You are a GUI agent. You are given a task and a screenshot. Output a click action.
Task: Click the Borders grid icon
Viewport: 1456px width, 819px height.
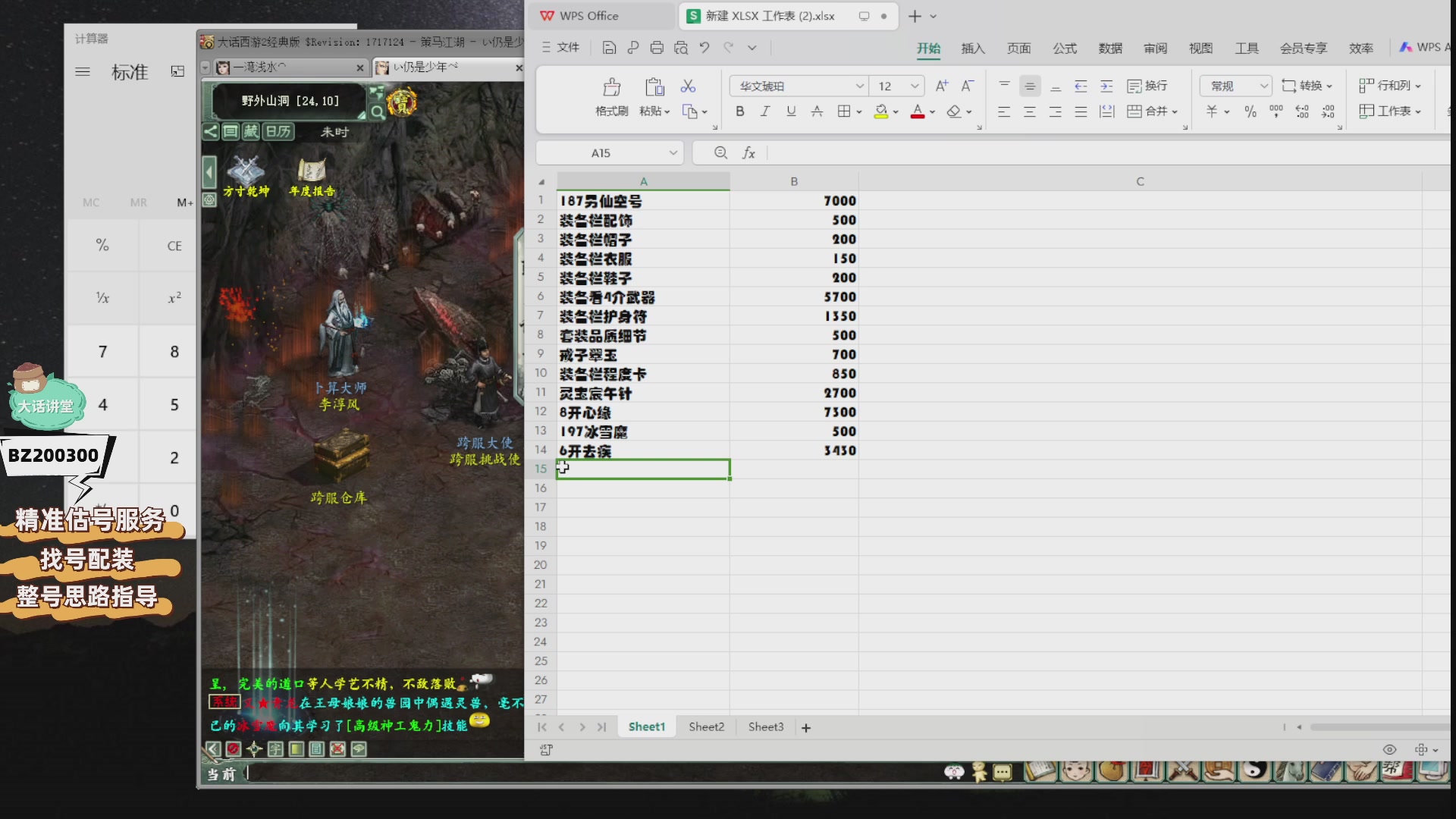843,111
